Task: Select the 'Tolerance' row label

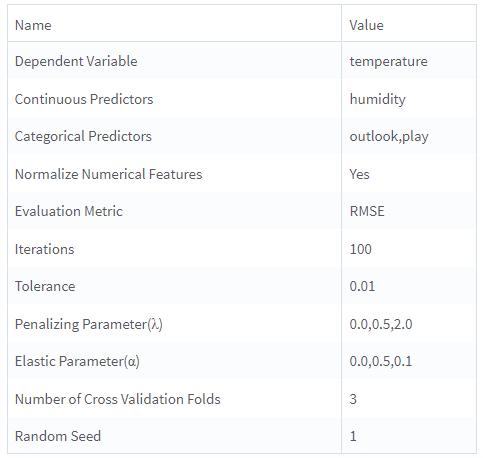Action: pos(45,286)
